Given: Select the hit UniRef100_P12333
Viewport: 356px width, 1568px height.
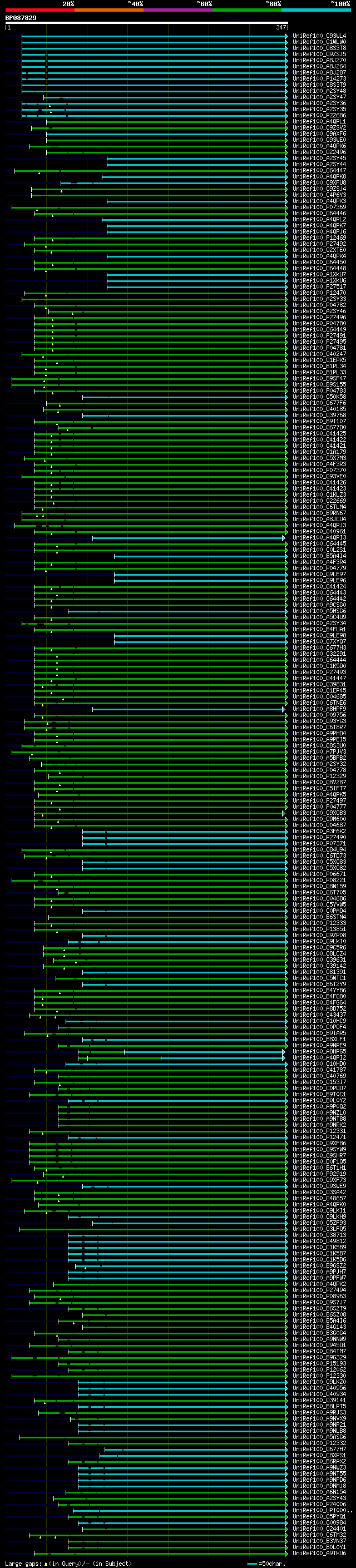Looking at the screenshot, I should click(x=319, y=923).
